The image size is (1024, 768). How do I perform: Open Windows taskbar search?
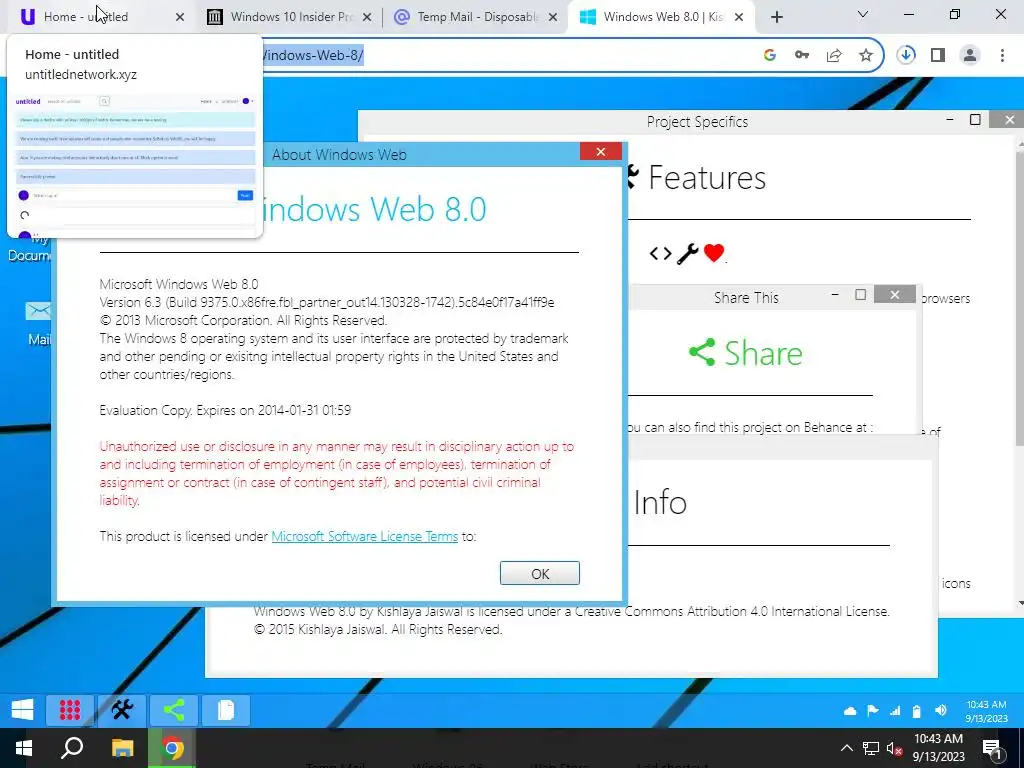pyautogui.click(x=72, y=748)
